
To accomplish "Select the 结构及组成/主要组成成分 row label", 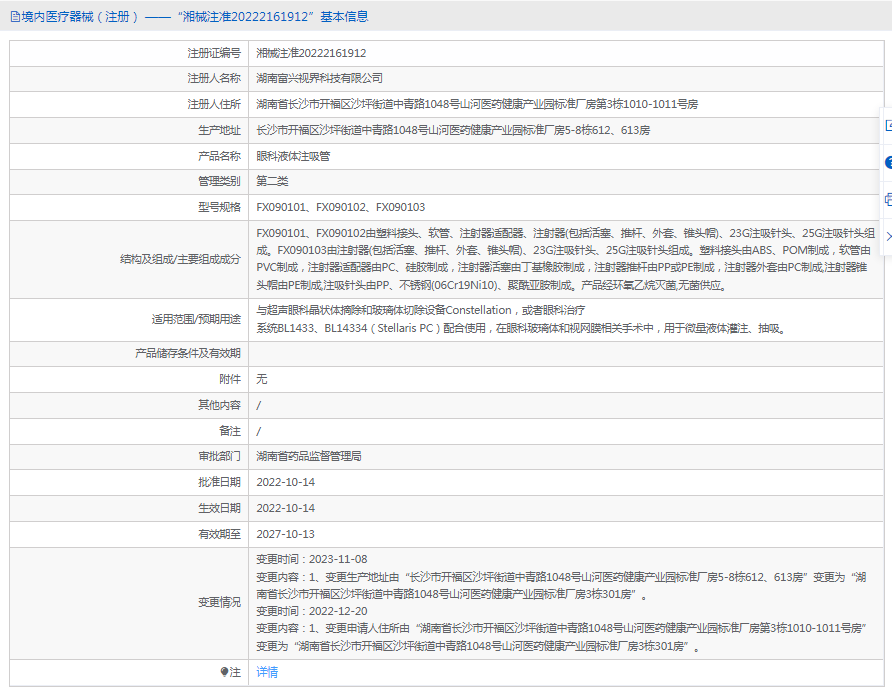I will pos(180,259).
